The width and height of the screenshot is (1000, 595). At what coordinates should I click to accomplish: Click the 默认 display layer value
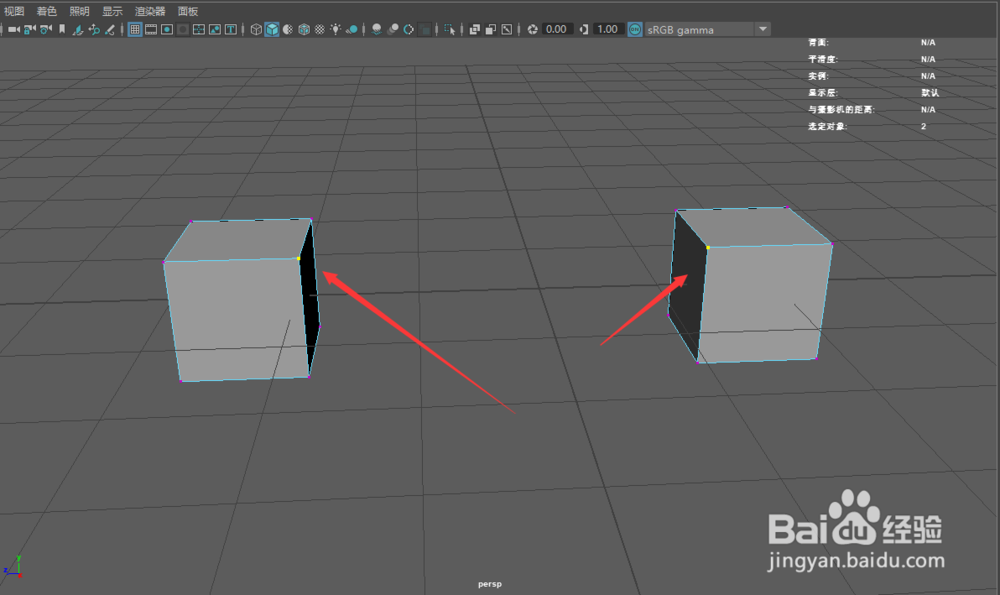pos(930,92)
